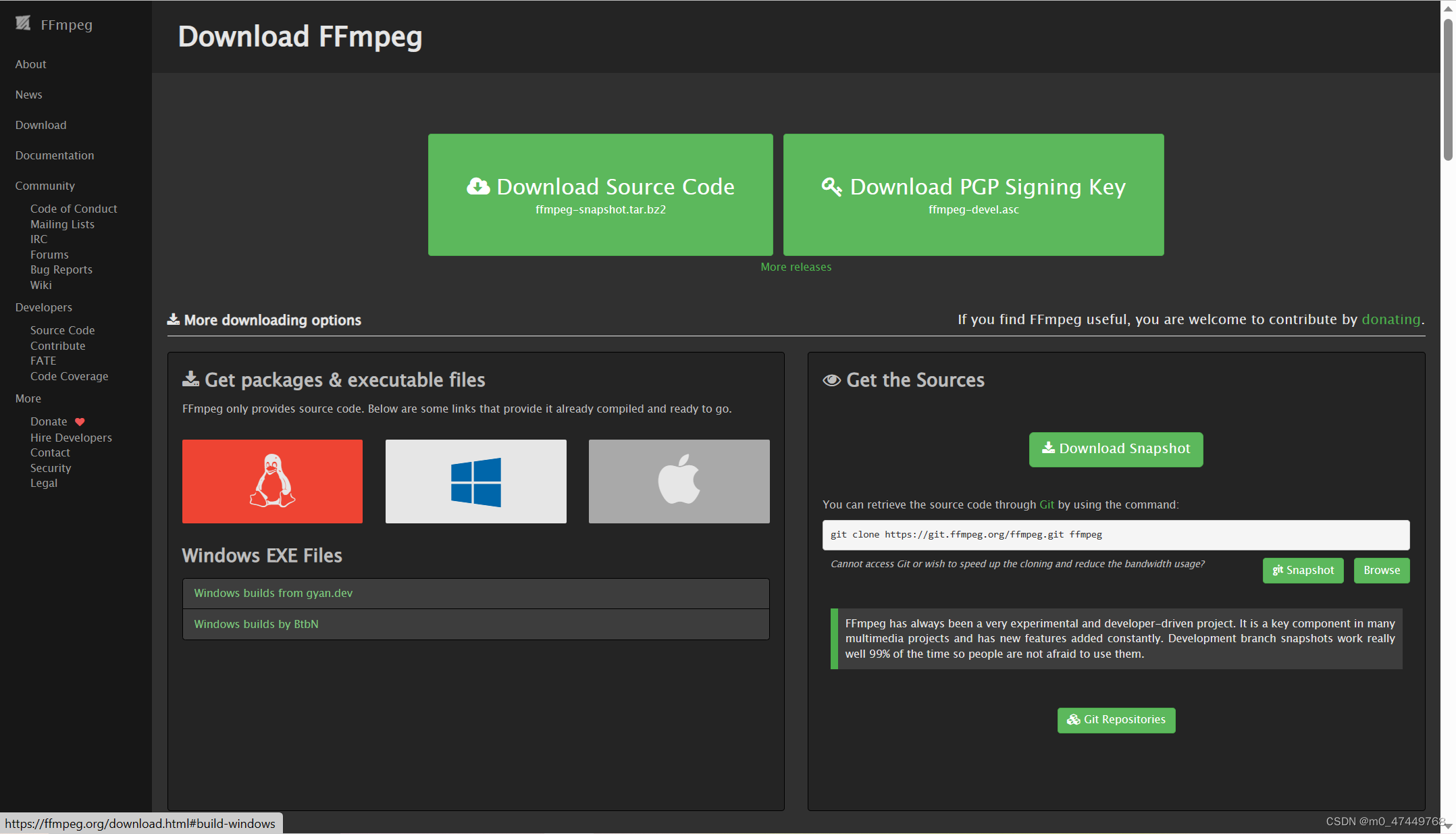This screenshot has width=1456, height=834.
Task: Select the Apple logo tile
Action: [x=679, y=481]
